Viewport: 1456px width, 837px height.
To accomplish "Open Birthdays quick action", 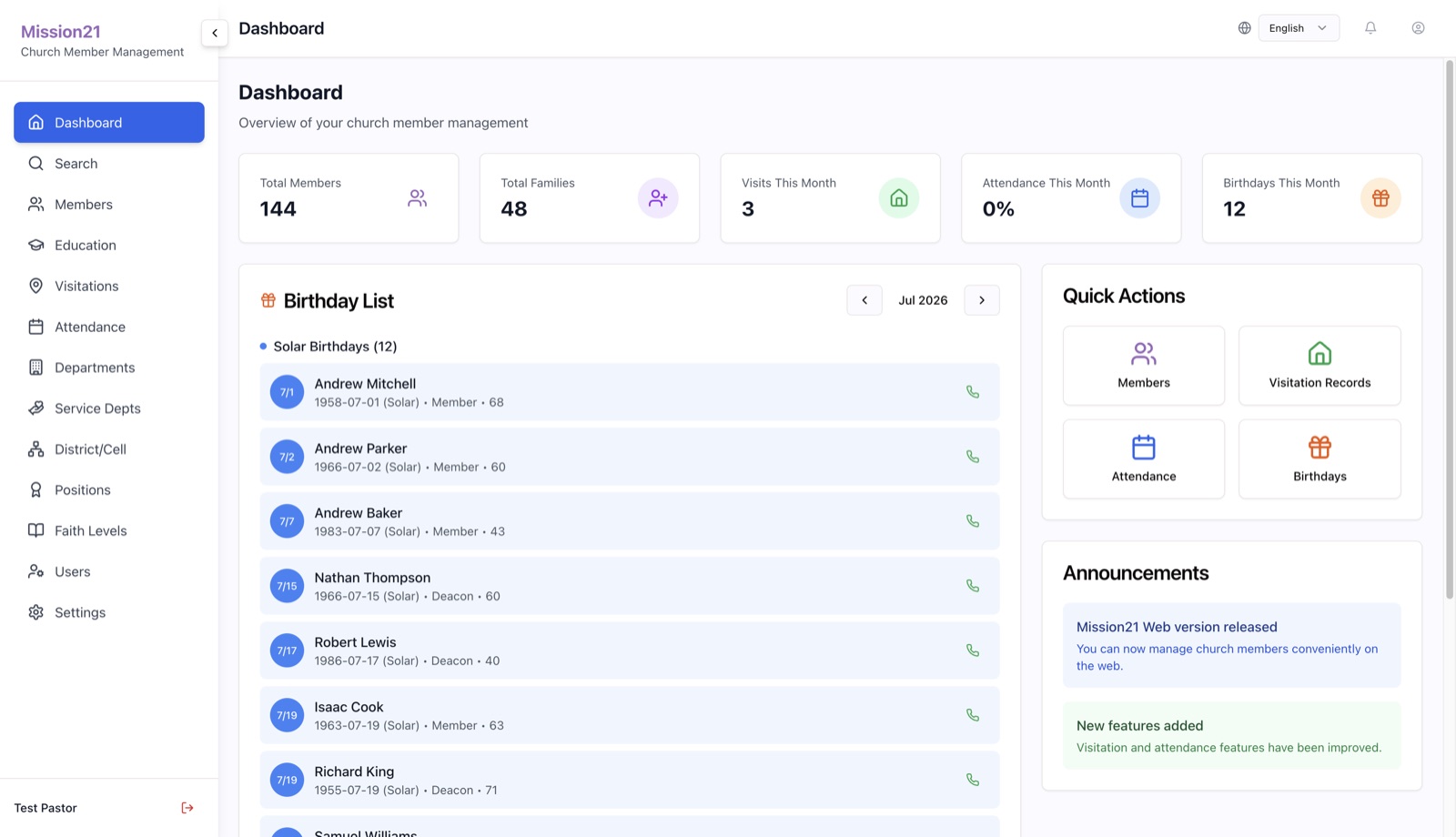I will [x=1319, y=459].
